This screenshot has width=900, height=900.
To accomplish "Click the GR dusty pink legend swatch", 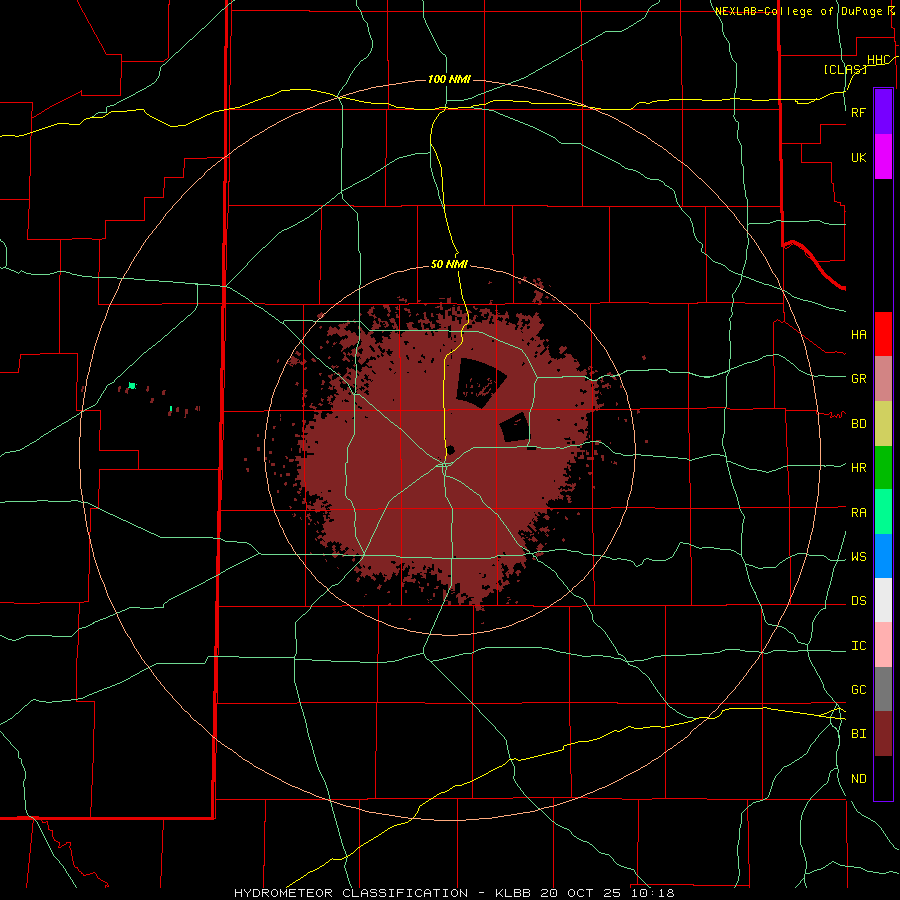I will pyautogui.click(x=883, y=379).
